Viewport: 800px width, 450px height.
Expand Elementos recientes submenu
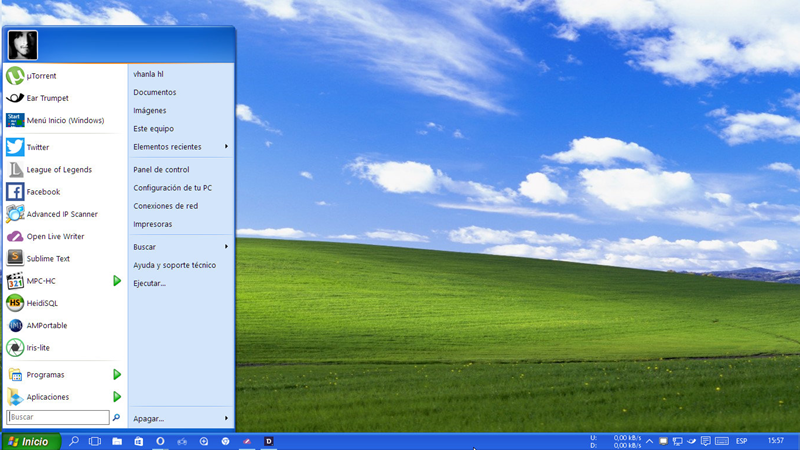(181, 146)
